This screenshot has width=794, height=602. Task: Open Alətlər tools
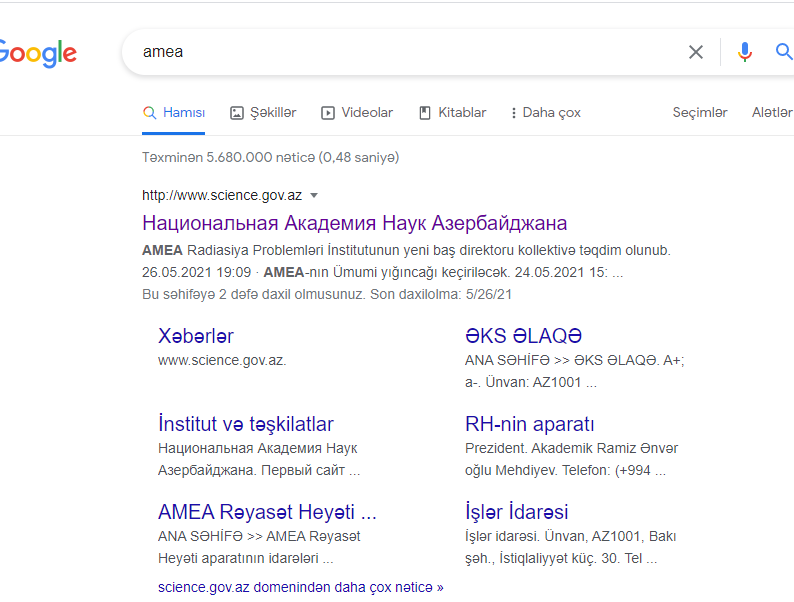pos(772,112)
